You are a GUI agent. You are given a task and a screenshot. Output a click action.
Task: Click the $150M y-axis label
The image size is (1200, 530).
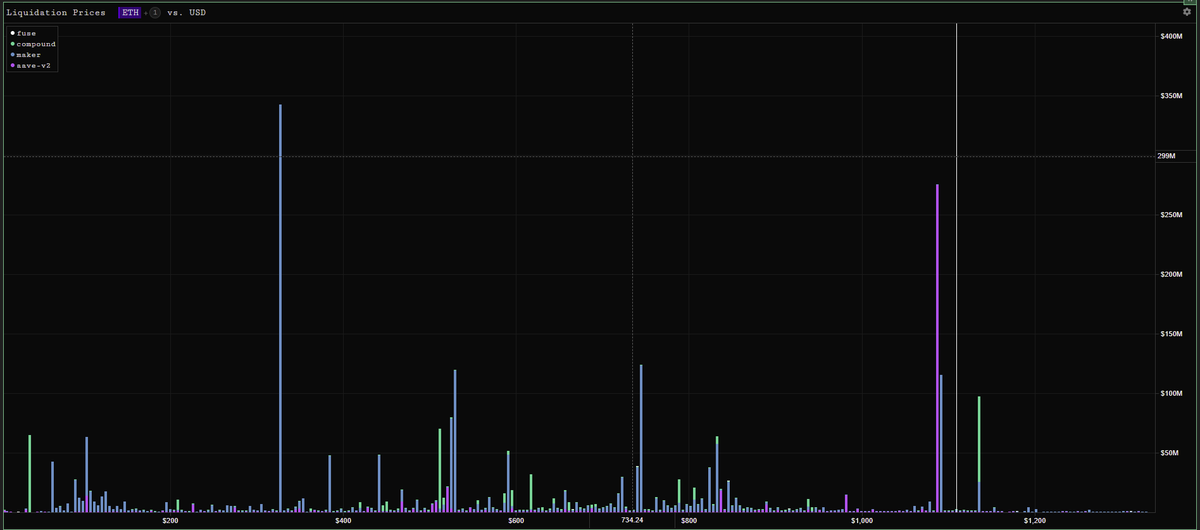pos(1171,334)
